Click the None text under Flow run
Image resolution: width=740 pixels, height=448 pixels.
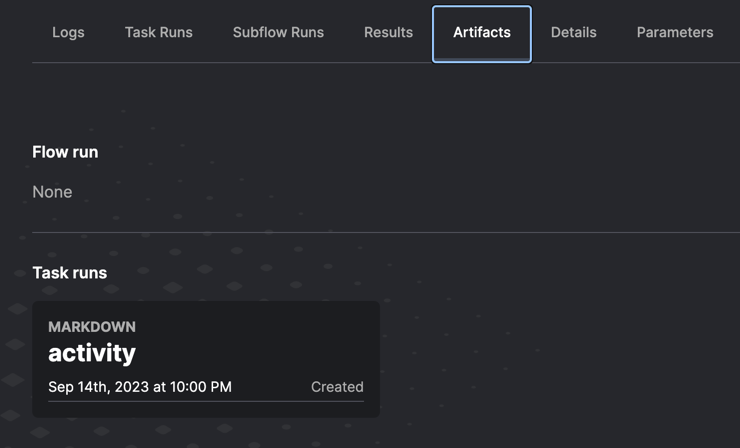coord(52,192)
